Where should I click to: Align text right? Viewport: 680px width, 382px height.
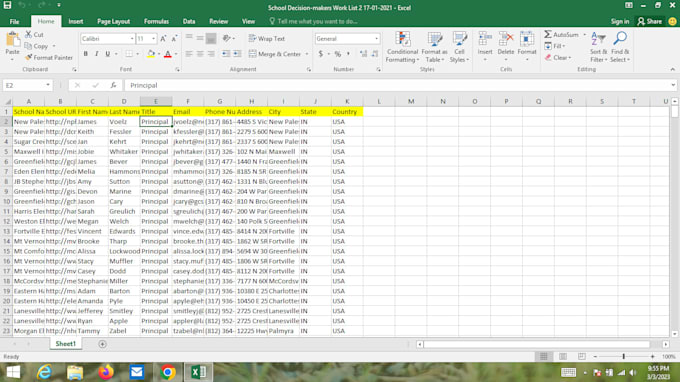[x=211, y=54]
